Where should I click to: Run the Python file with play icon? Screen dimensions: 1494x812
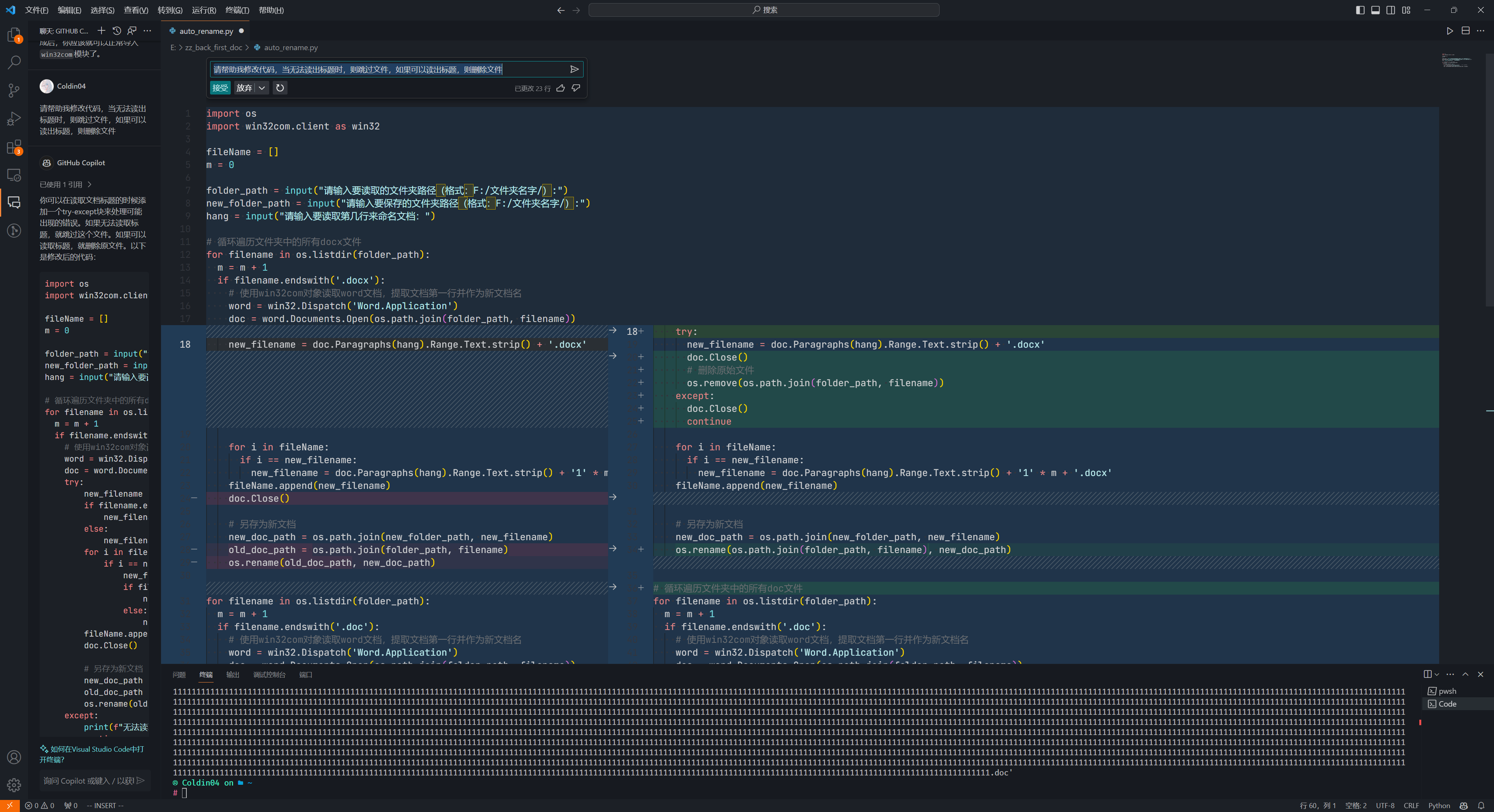click(x=1449, y=31)
